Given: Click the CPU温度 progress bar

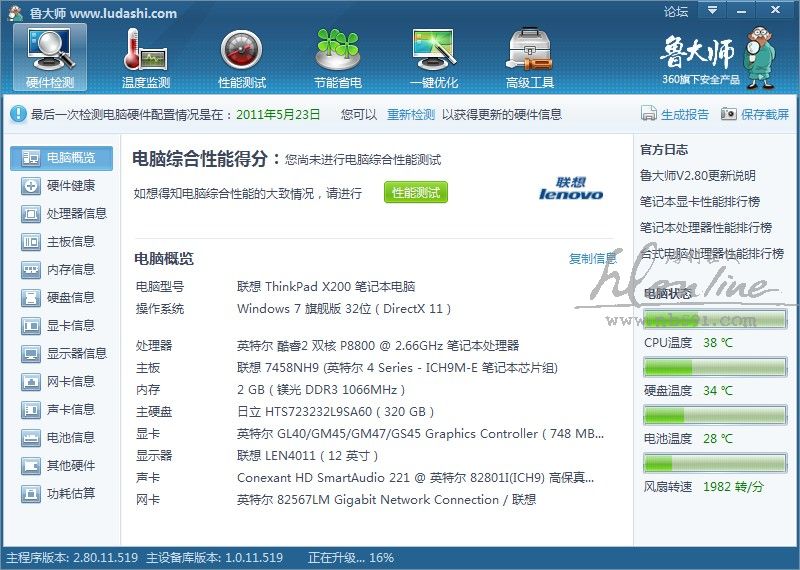Looking at the screenshot, I should [x=714, y=319].
